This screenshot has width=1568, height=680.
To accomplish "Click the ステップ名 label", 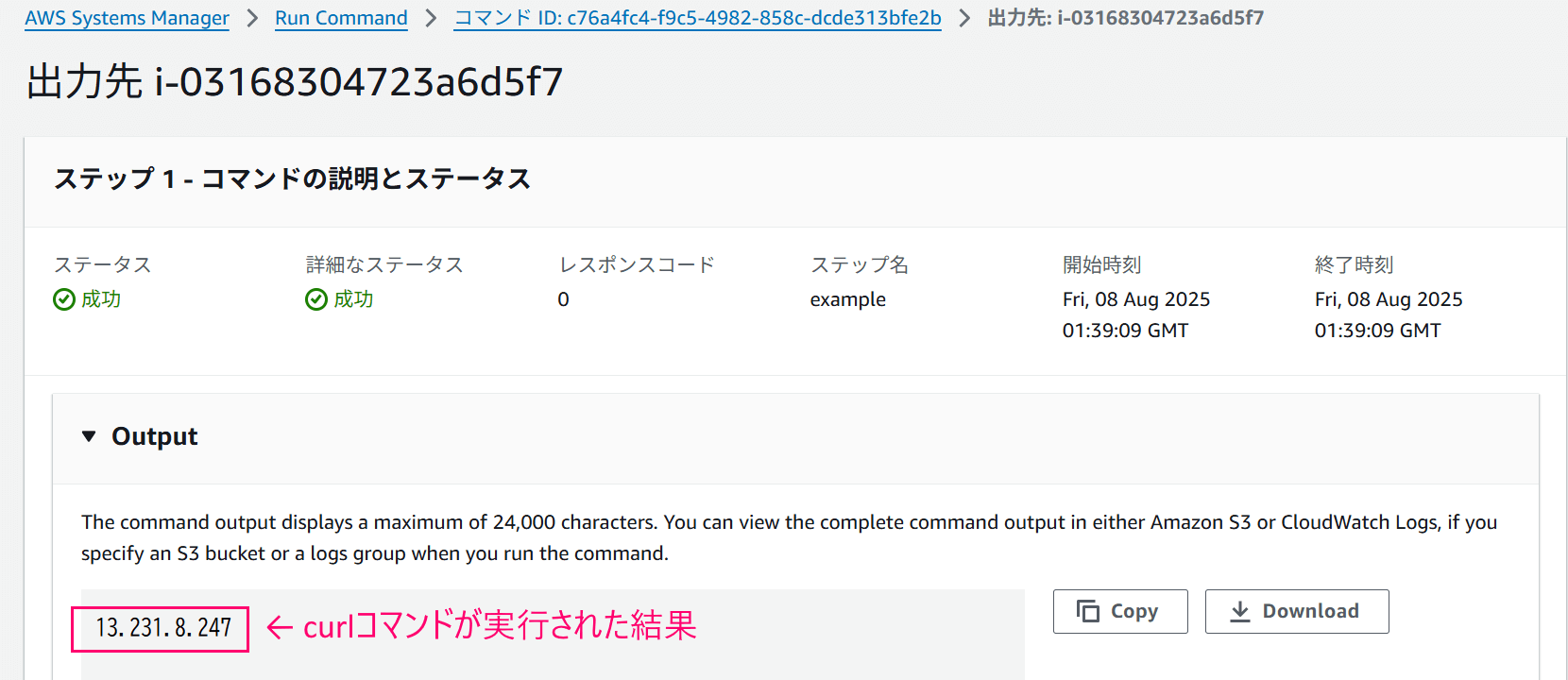I will (860, 264).
